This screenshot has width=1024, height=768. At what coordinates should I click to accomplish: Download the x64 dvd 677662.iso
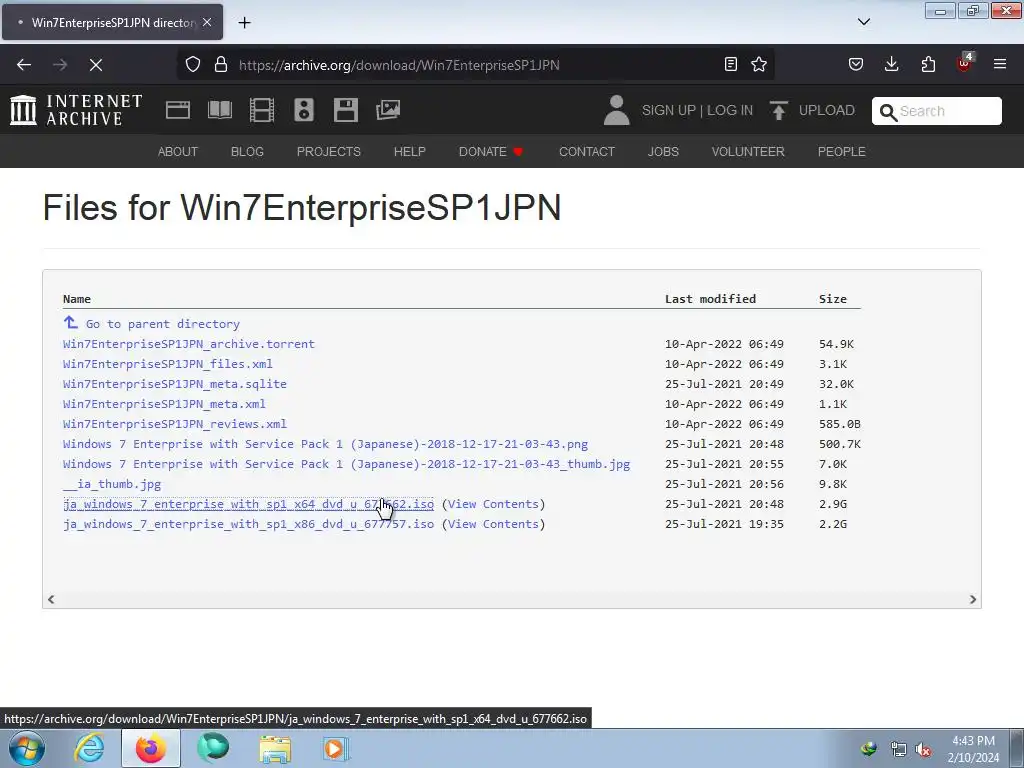coord(248,504)
